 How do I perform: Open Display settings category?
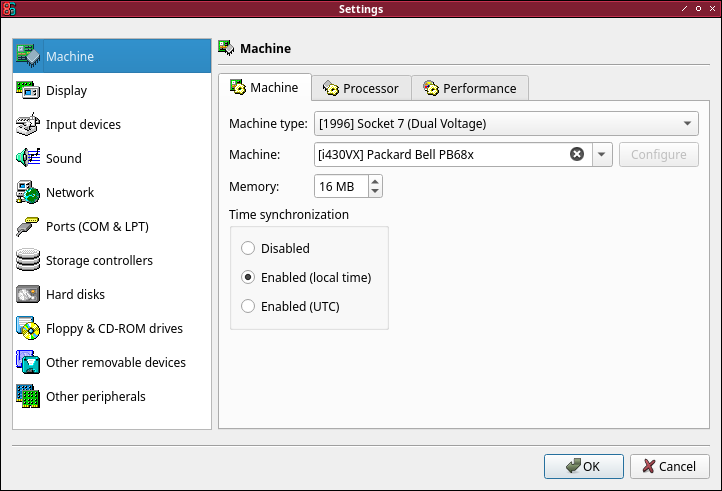tap(112, 90)
